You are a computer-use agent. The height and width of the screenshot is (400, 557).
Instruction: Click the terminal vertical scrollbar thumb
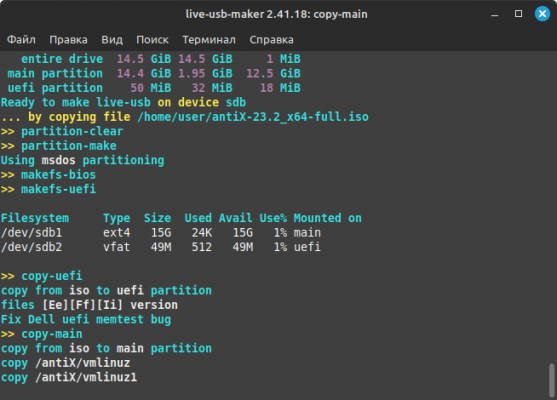pyautogui.click(x=551, y=379)
